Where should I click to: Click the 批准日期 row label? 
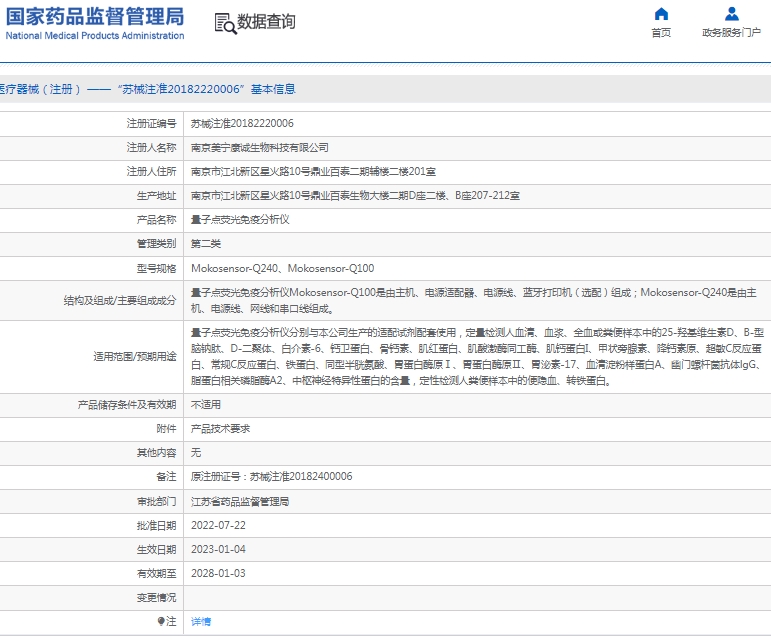point(156,525)
